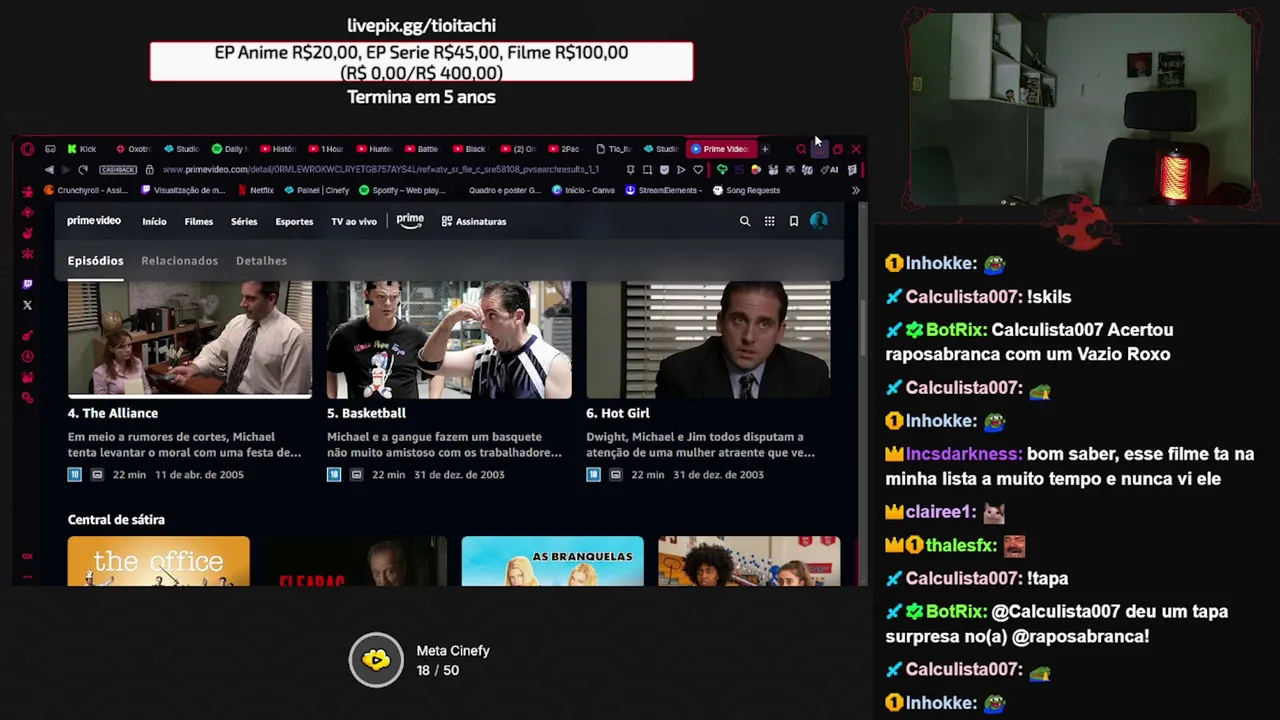1280x720 pixels.
Task: Open Assinaturas in Prime Video header
Action: tap(474, 222)
